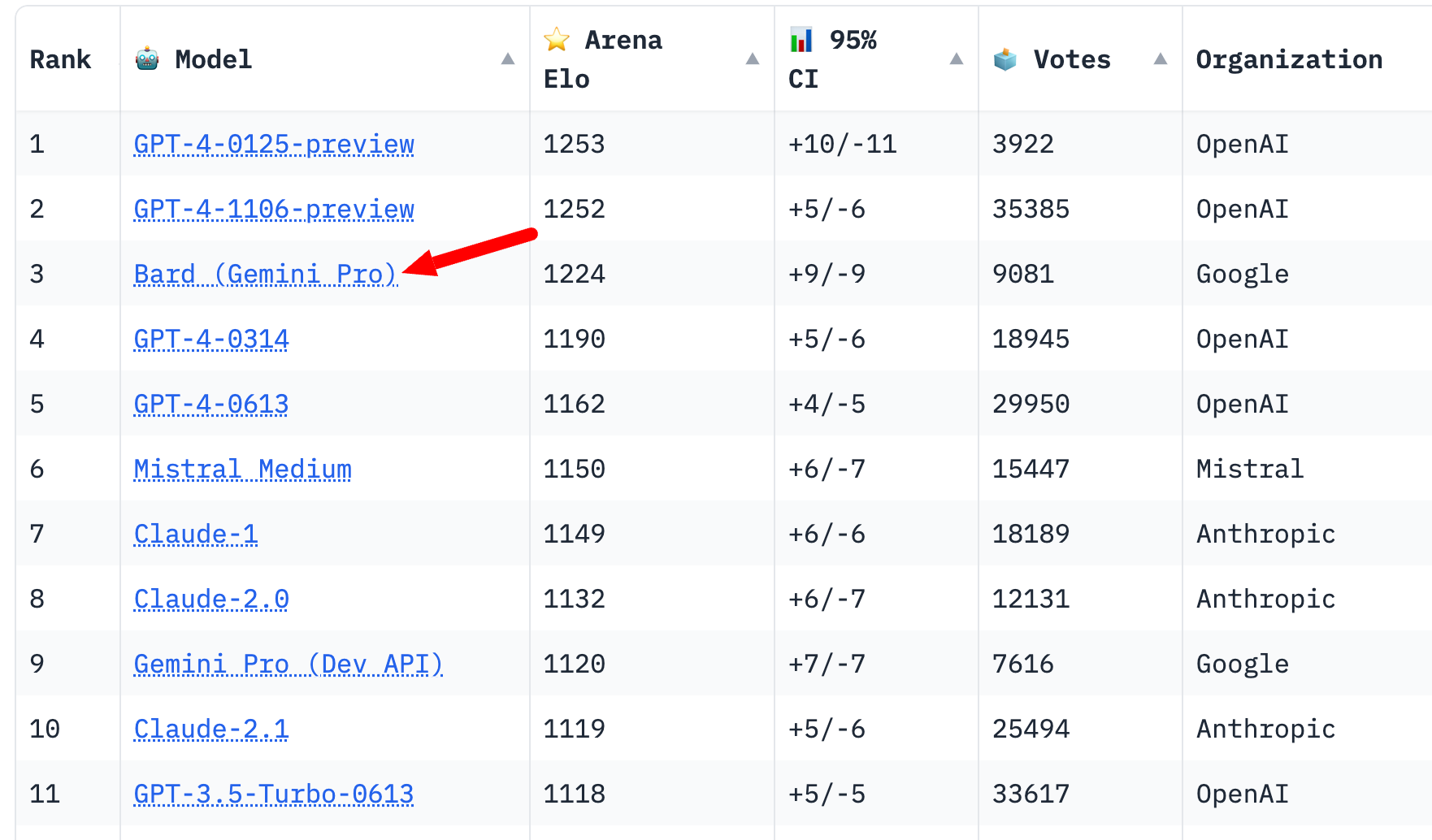Image resolution: width=1432 pixels, height=840 pixels.
Task: Visit the Gemini Pro (Dev API) link
Action: pos(288,664)
